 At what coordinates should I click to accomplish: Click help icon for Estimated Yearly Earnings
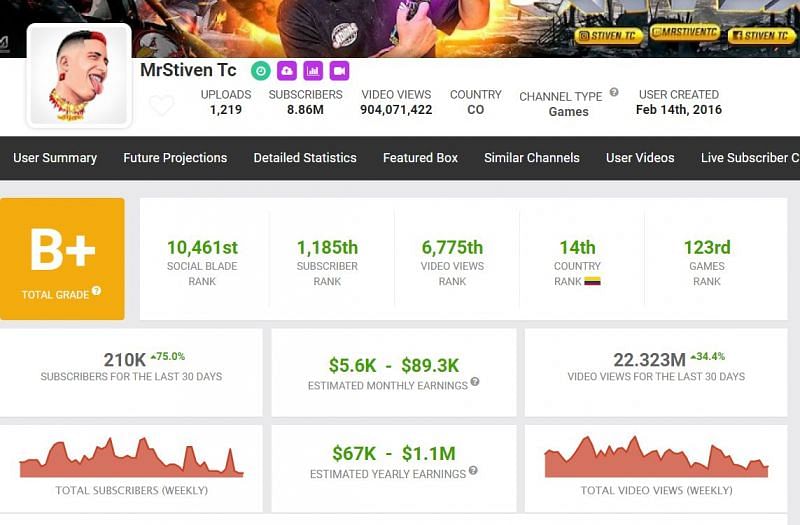(473, 470)
